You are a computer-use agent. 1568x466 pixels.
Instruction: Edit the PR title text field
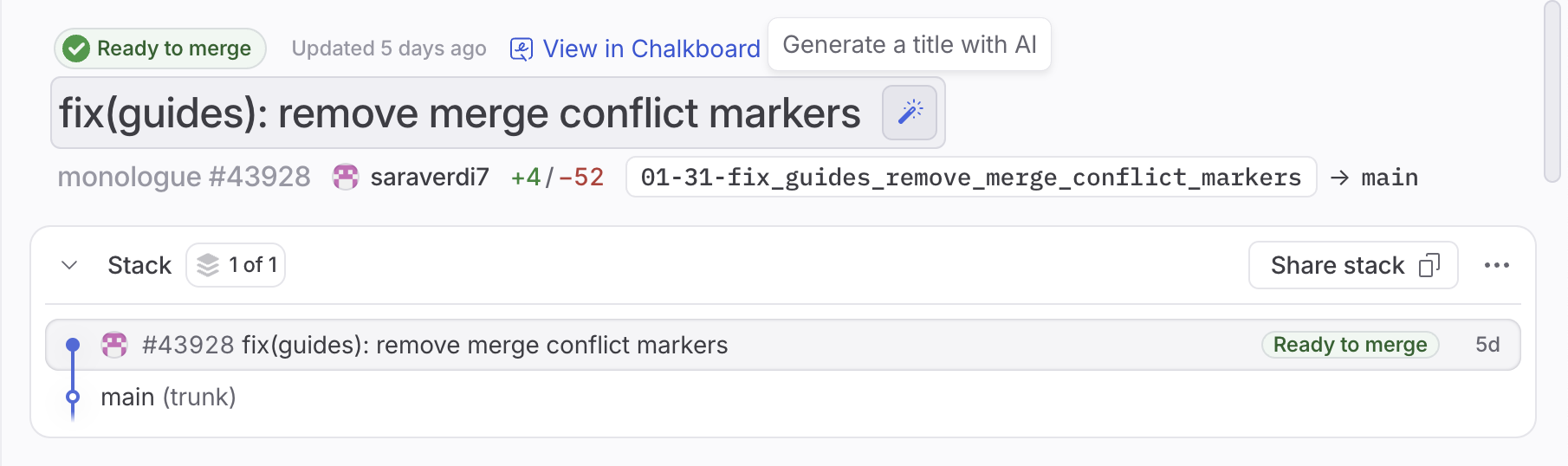[459, 113]
